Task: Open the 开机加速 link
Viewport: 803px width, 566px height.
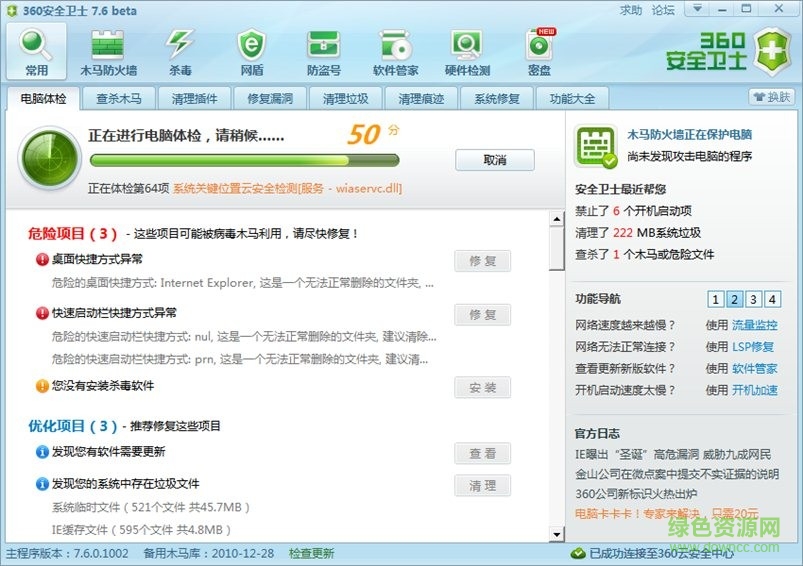Action: click(x=754, y=390)
